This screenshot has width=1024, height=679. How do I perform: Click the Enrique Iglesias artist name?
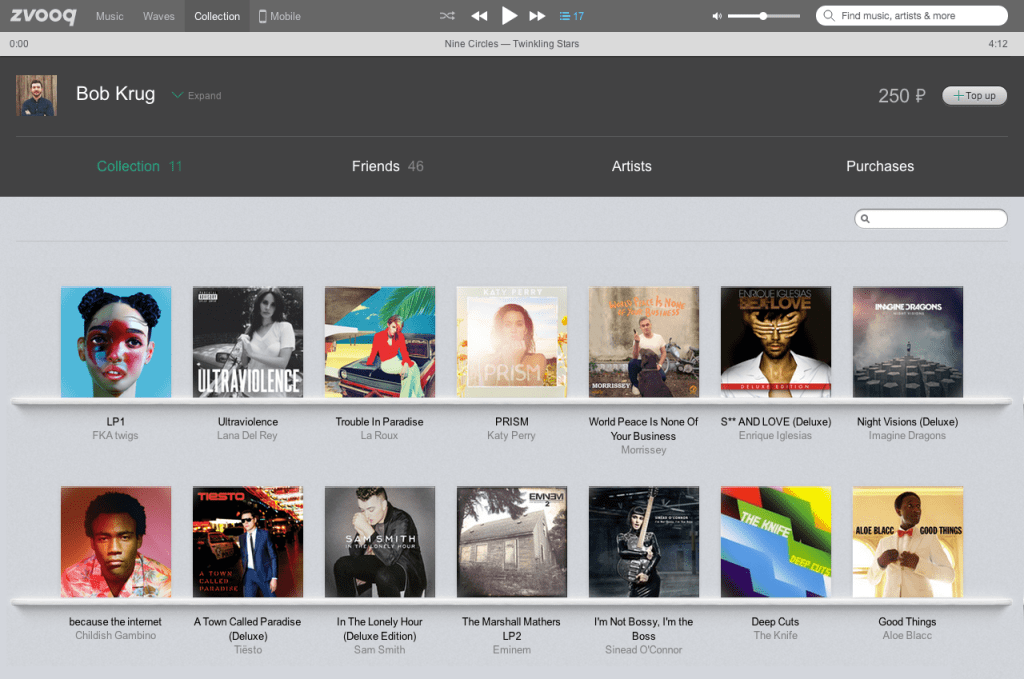pos(776,435)
